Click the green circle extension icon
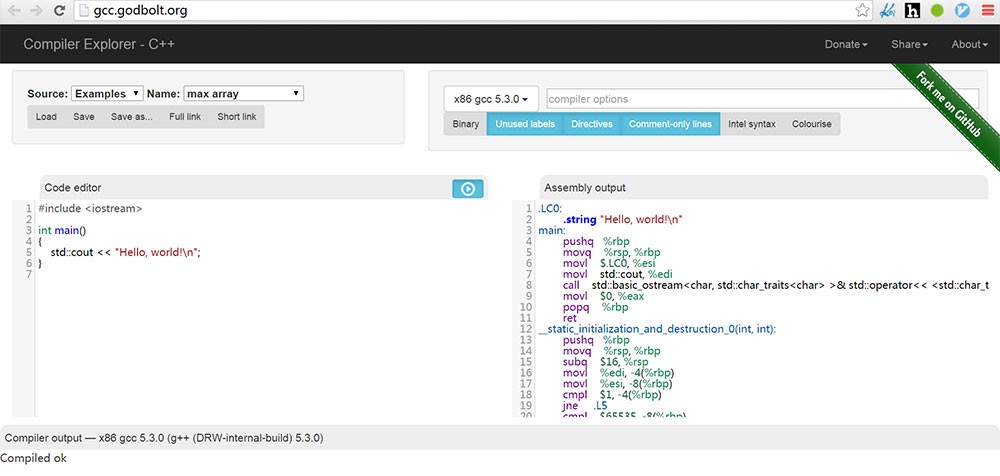1000x476 pixels. 937,11
